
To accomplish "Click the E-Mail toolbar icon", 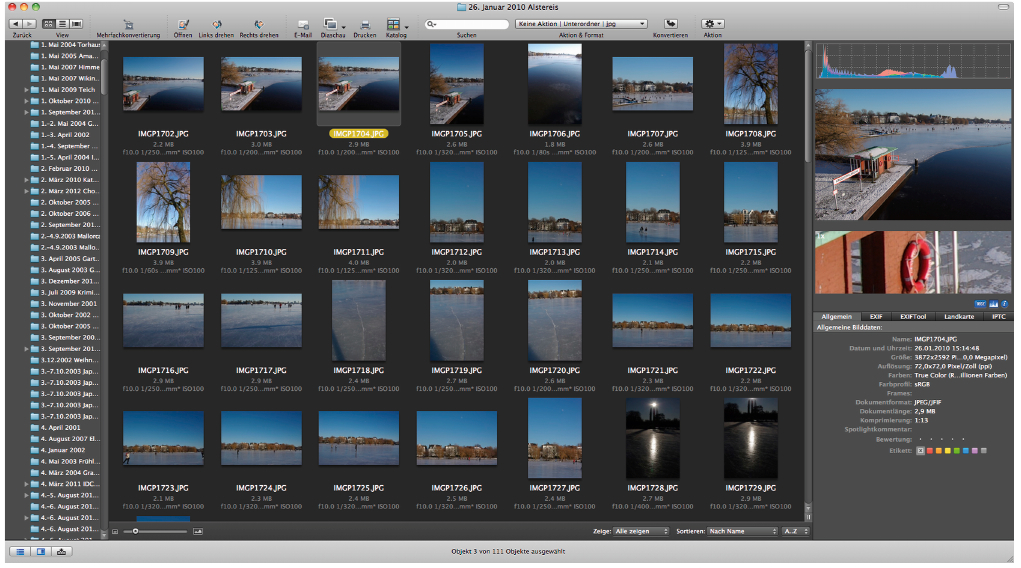I will pos(303,23).
